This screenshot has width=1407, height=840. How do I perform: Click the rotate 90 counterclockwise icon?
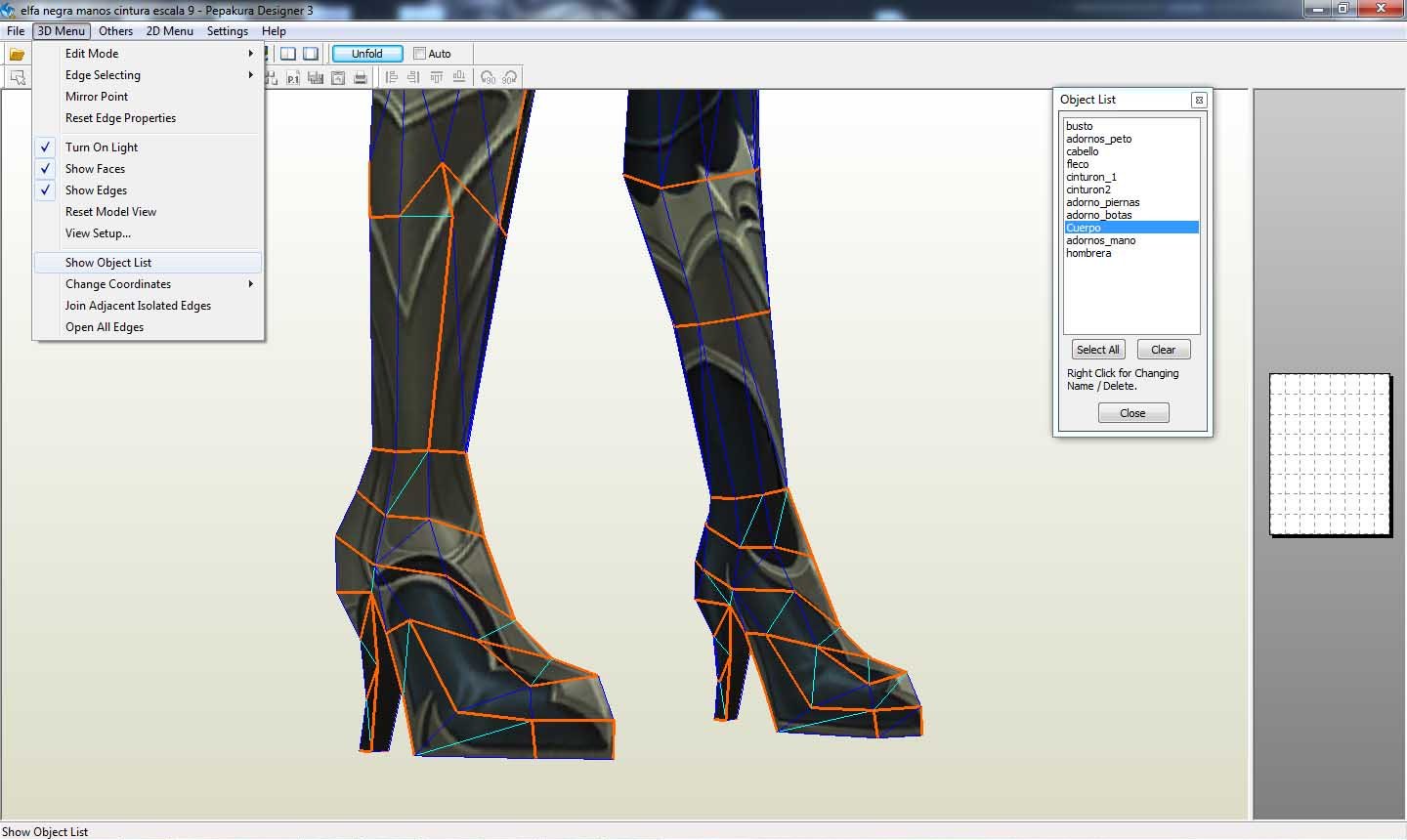[x=489, y=77]
